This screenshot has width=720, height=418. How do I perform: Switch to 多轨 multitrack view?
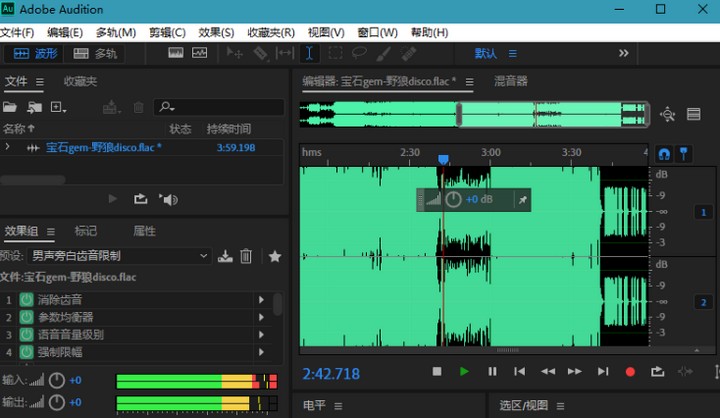tap(97, 53)
